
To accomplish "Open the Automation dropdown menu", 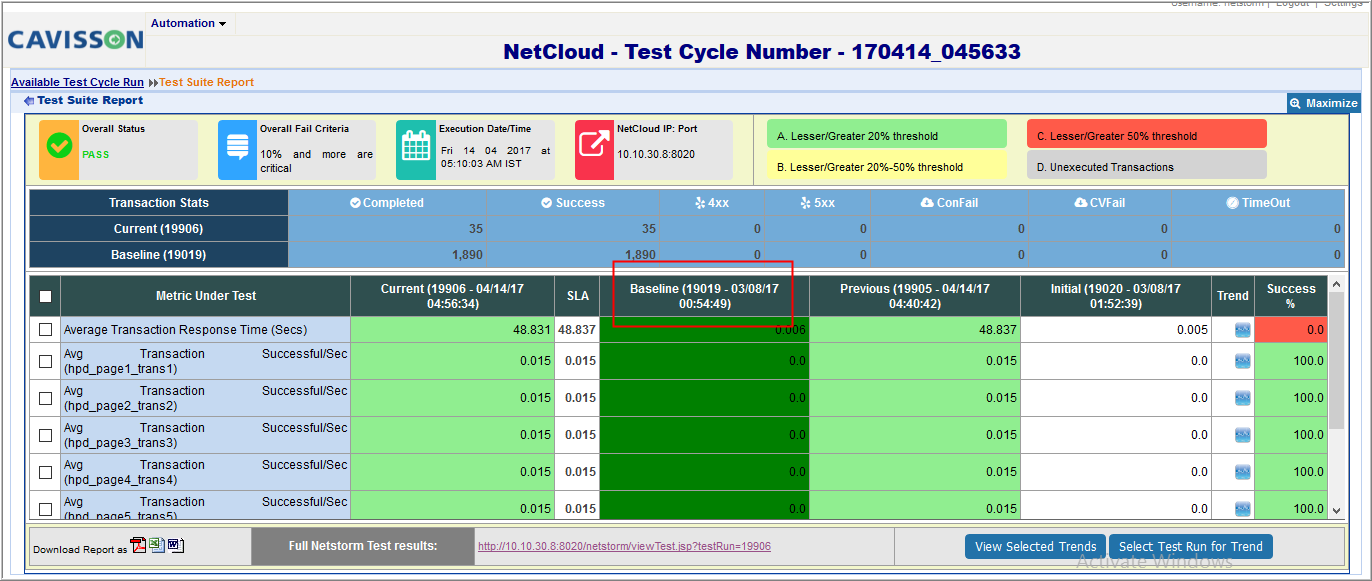I will pyautogui.click(x=188, y=23).
